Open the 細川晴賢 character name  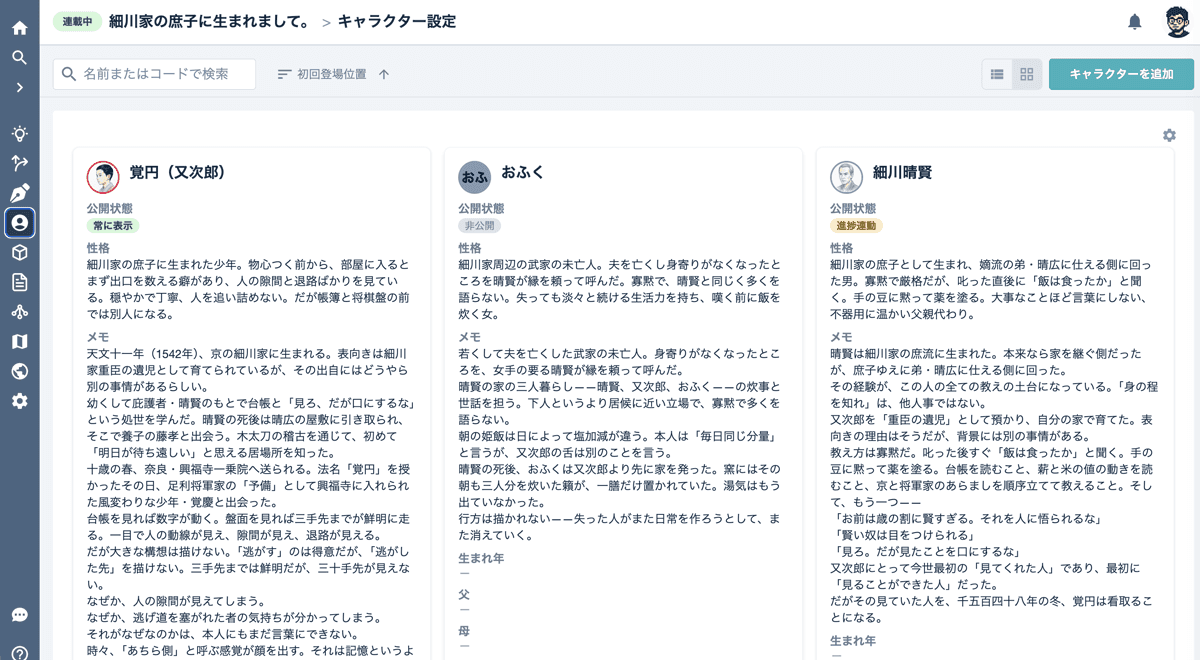pyautogui.click(x=903, y=172)
